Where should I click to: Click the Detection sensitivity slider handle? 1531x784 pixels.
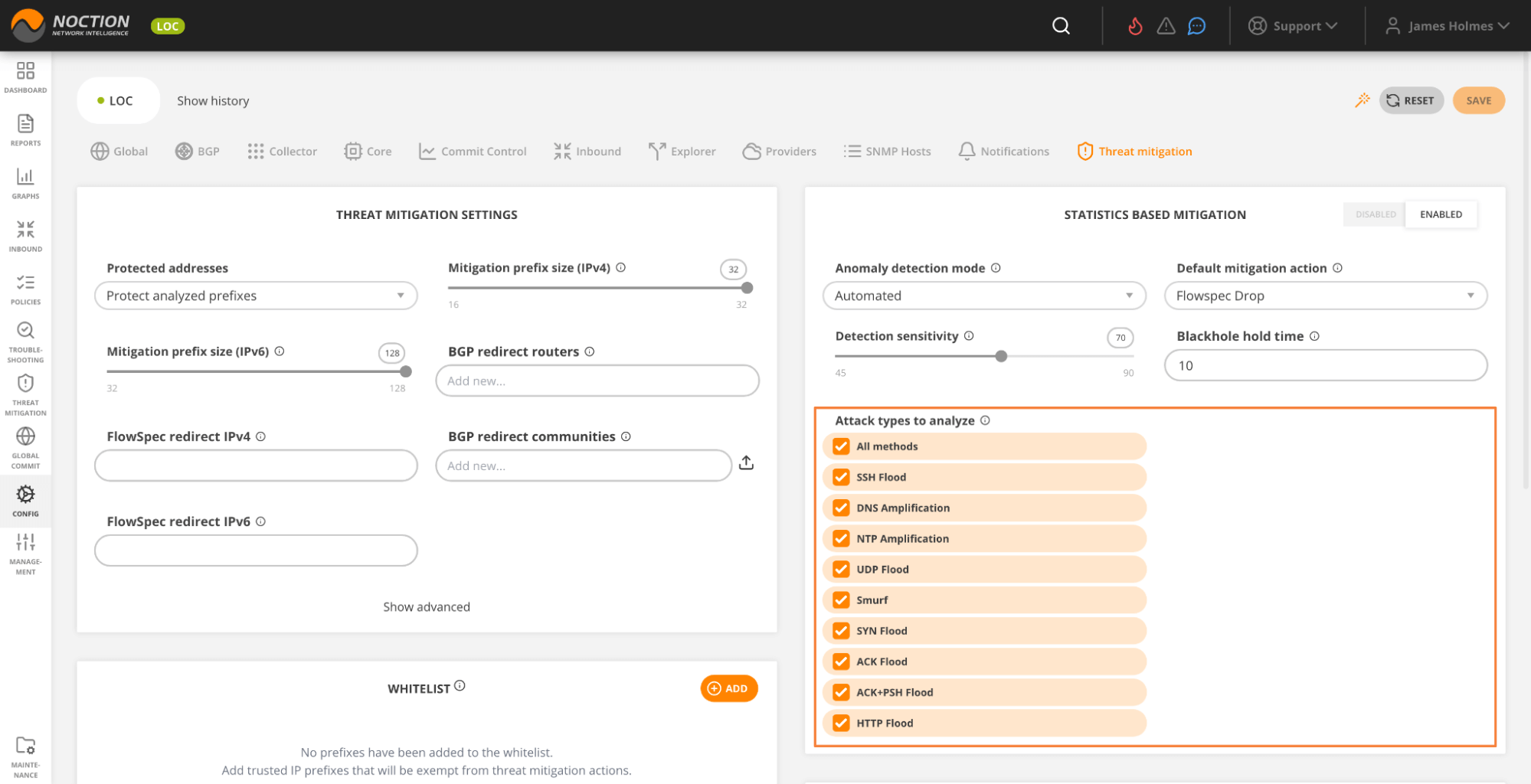(x=1001, y=356)
